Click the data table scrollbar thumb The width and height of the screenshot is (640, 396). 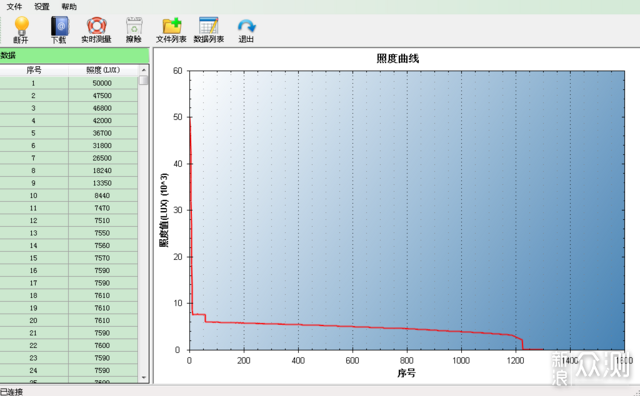coord(143,80)
